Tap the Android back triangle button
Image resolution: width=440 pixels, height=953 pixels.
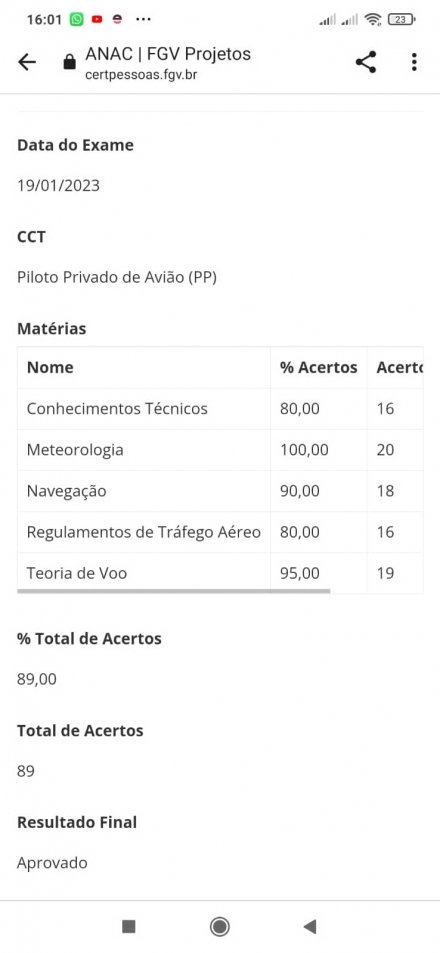(310, 926)
